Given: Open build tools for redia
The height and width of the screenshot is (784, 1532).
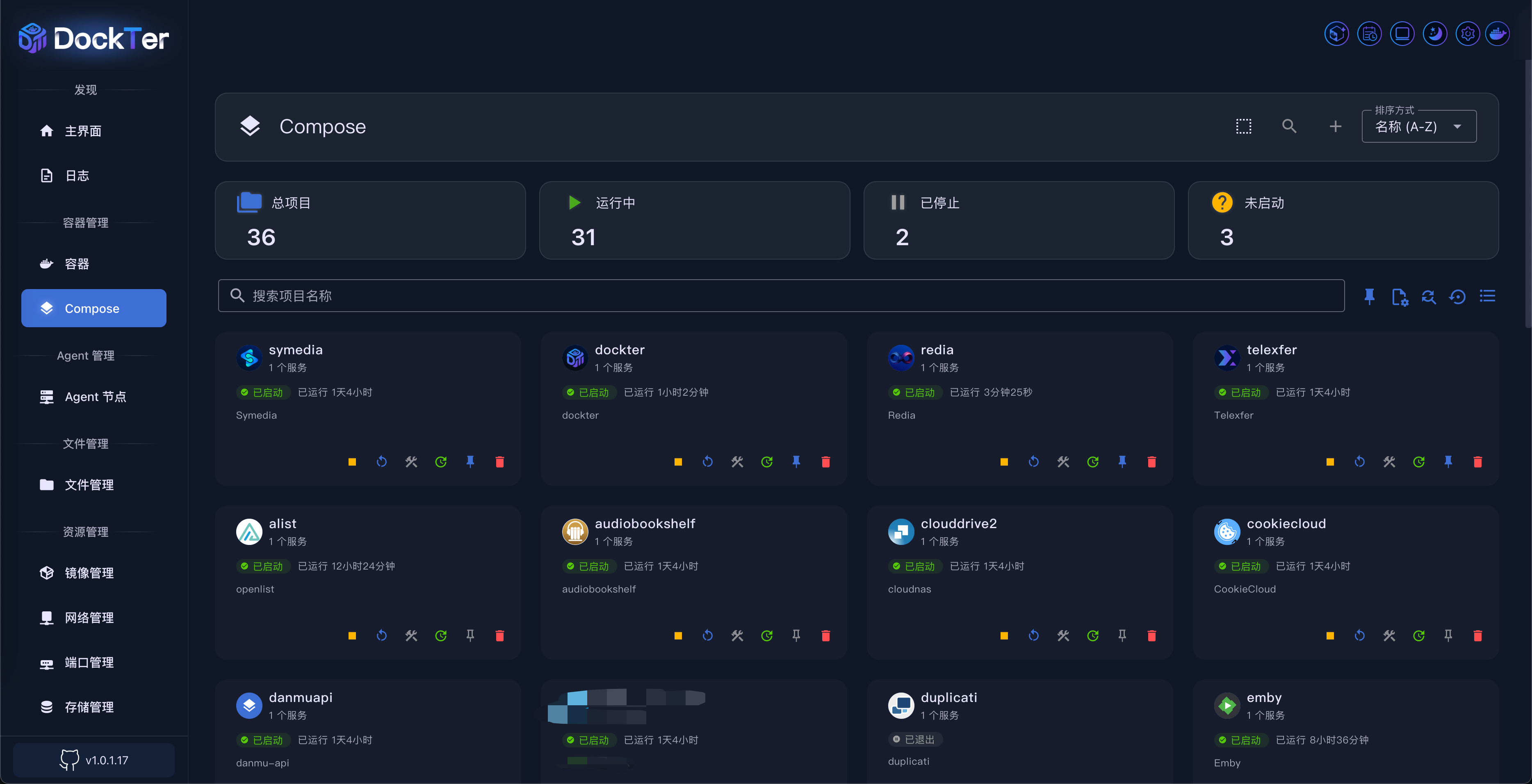Looking at the screenshot, I should tap(1063, 462).
